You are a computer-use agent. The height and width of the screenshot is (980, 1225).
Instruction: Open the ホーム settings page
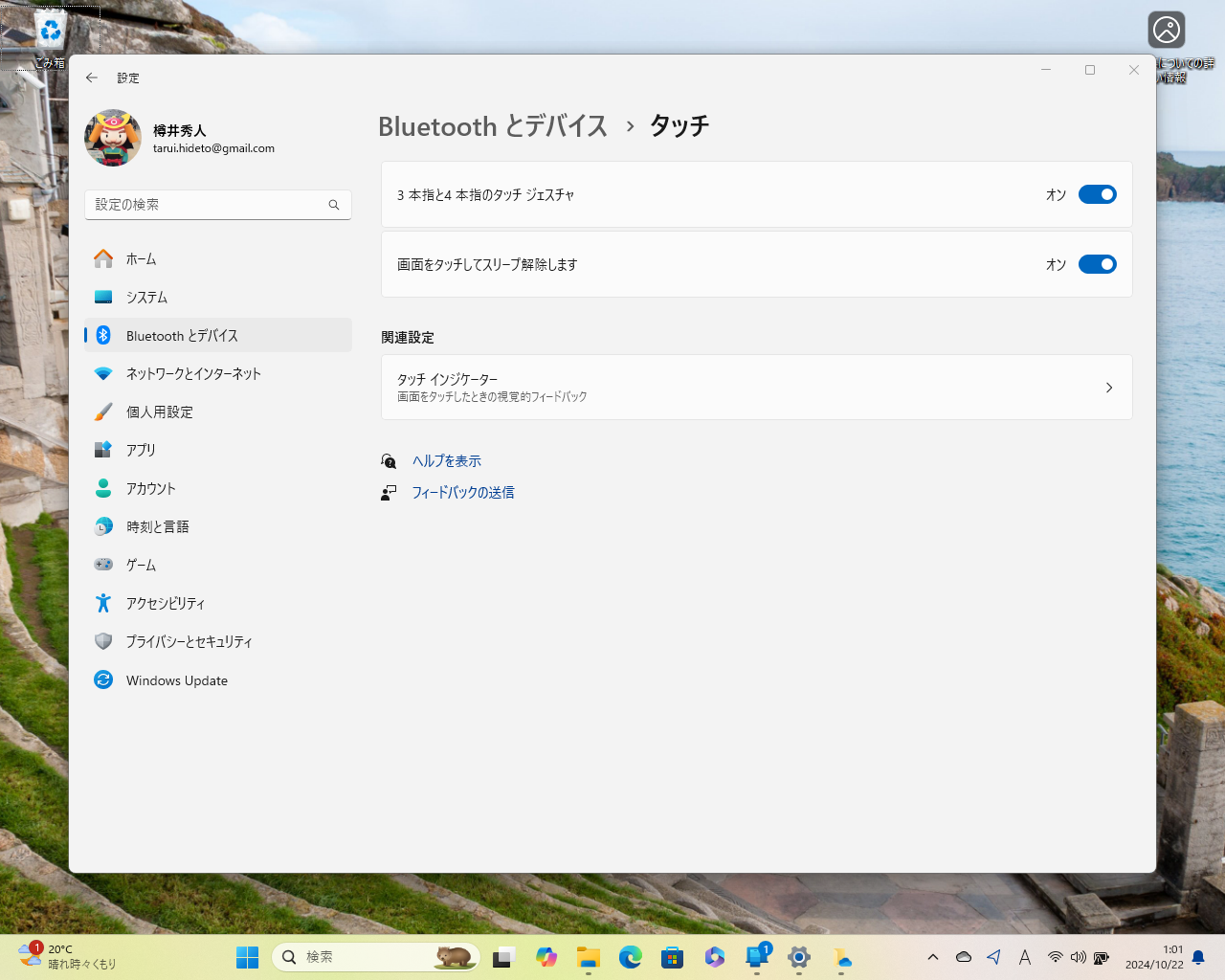pos(218,258)
